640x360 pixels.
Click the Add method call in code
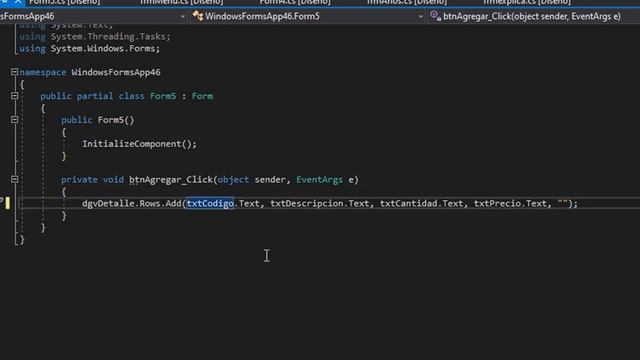tap(173, 203)
